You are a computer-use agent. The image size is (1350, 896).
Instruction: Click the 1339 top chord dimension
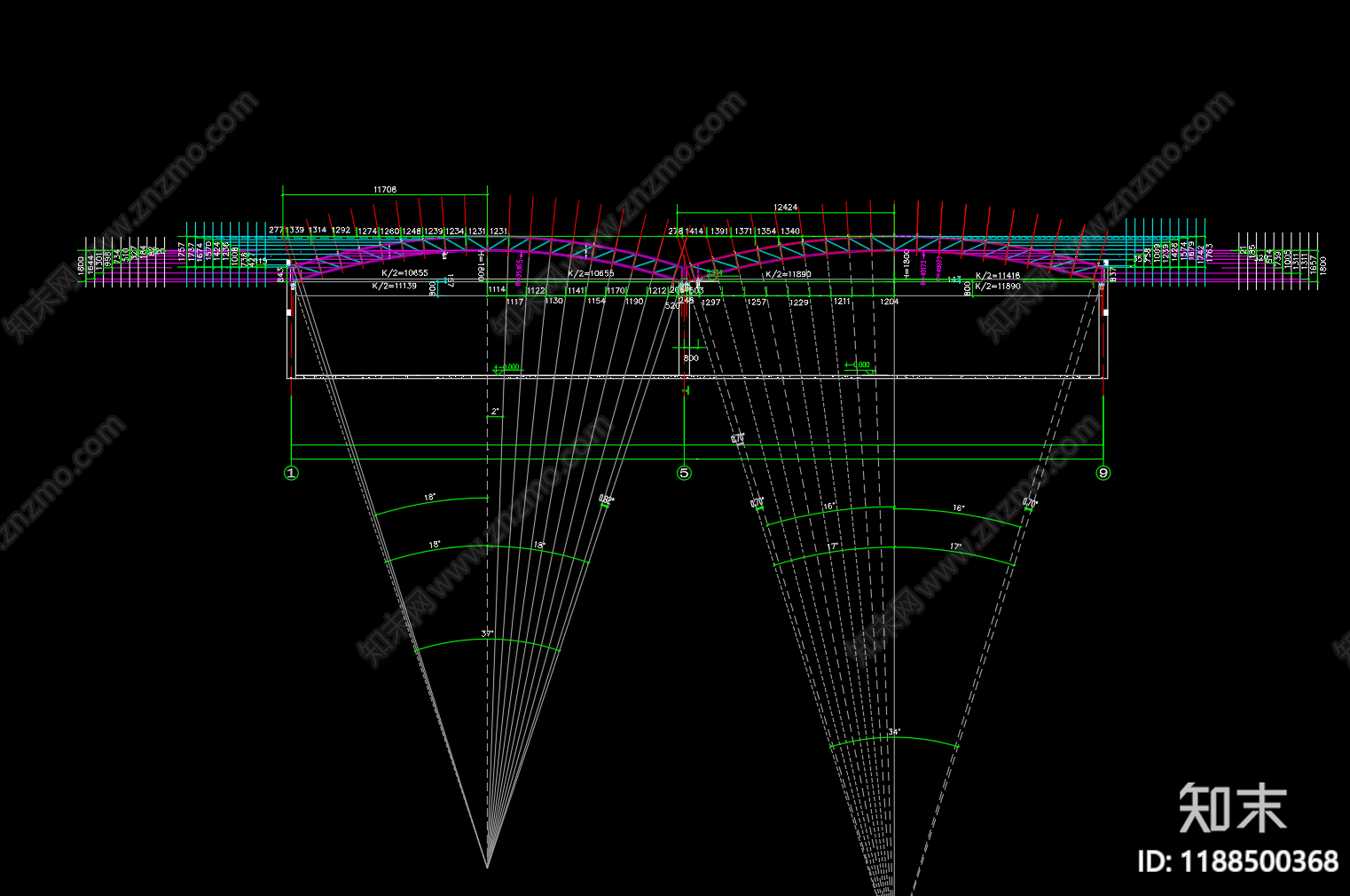[x=294, y=230]
